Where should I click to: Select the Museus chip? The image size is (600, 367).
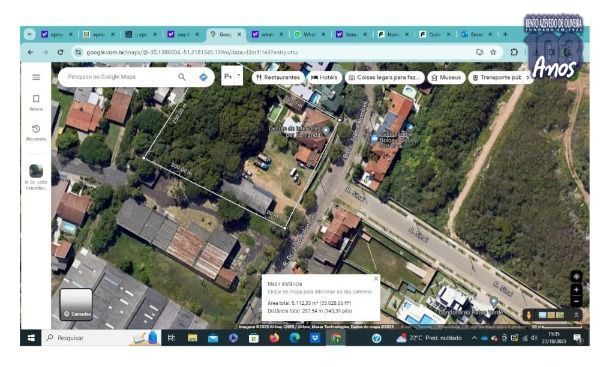(x=446, y=77)
